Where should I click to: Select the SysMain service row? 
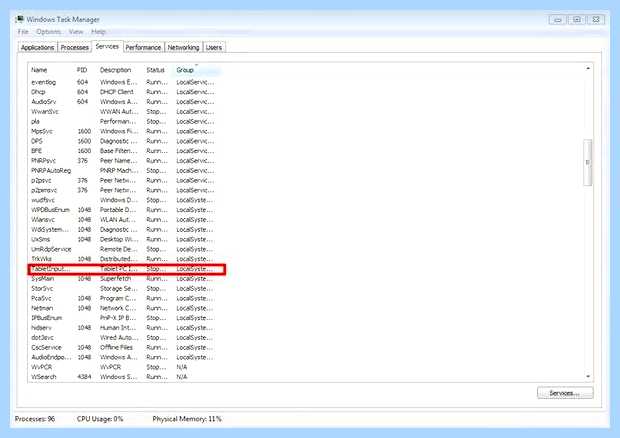(x=123, y=279)
